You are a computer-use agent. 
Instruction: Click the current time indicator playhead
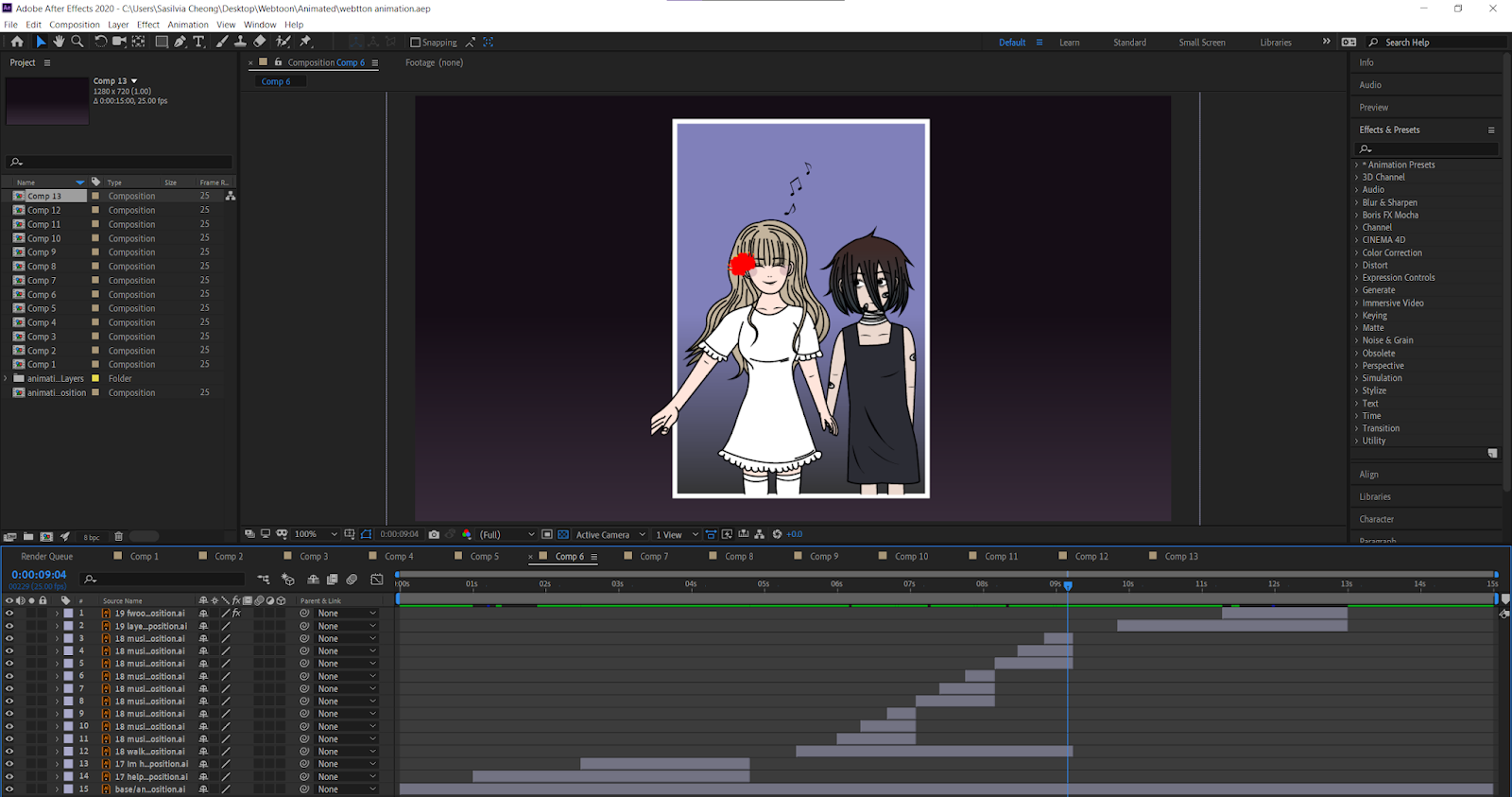1068,586
